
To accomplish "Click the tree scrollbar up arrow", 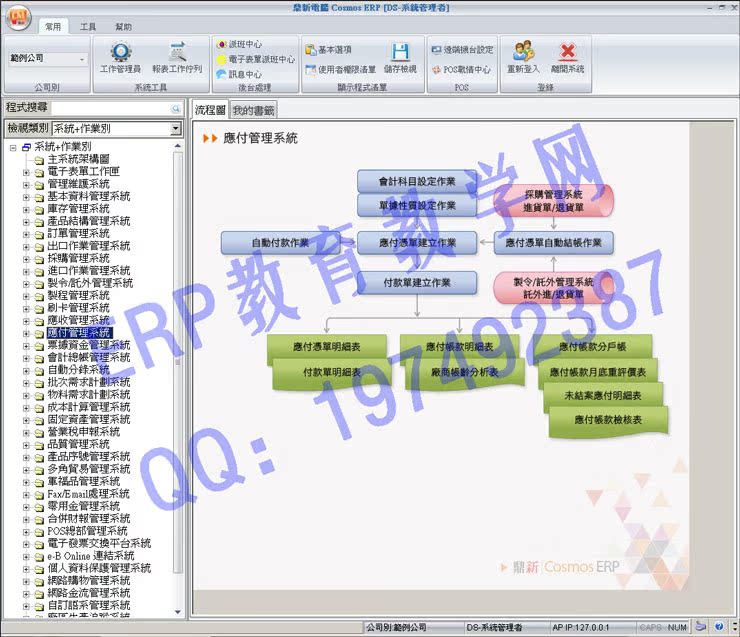I will (177, 146).
